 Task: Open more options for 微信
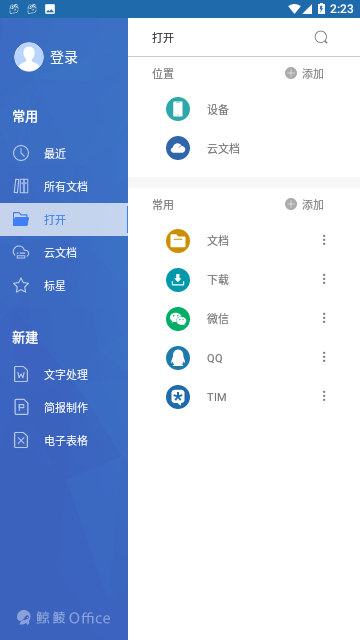324,318
